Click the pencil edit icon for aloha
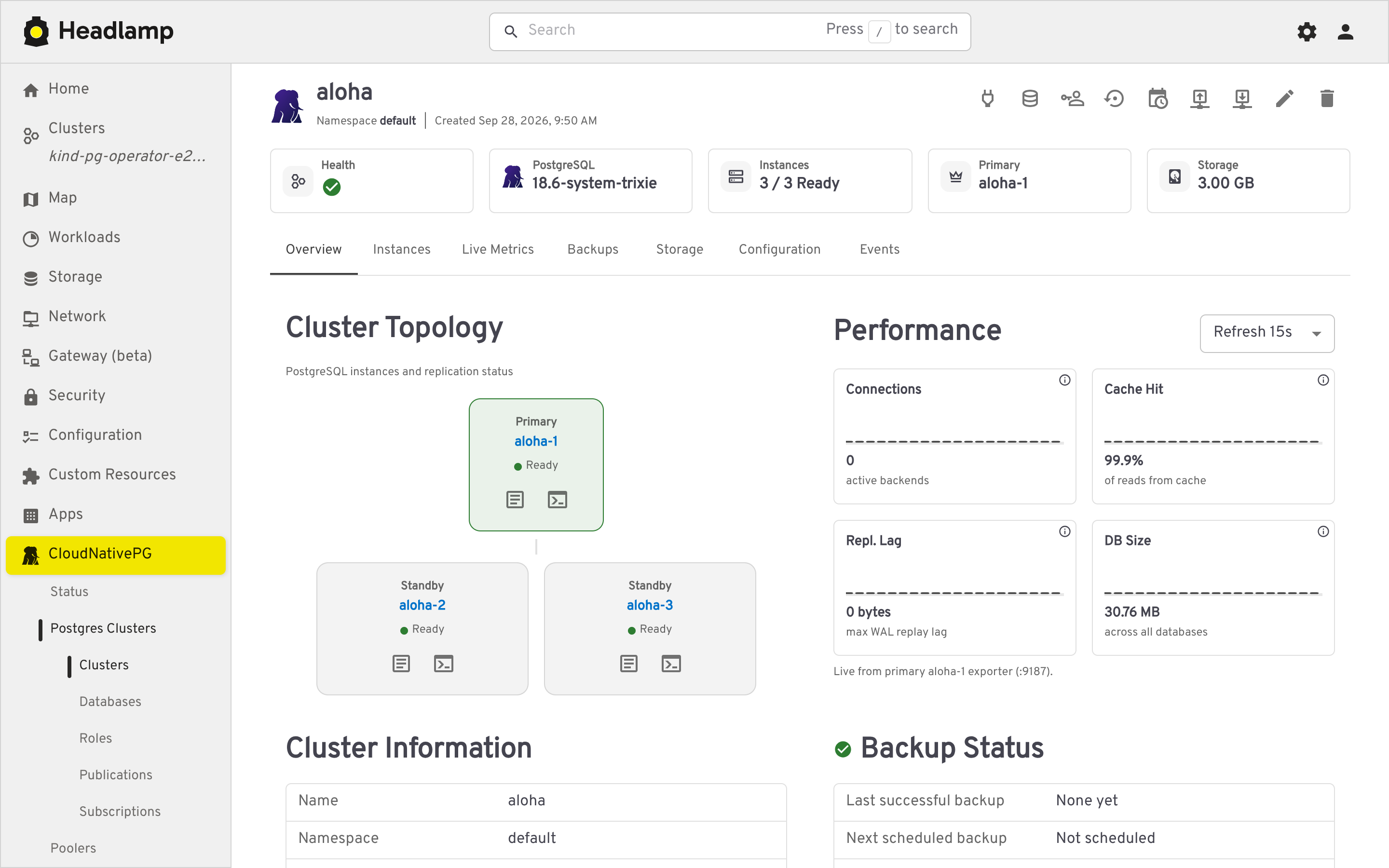This screenshot has width=1389, height=868. (1284, 99)
